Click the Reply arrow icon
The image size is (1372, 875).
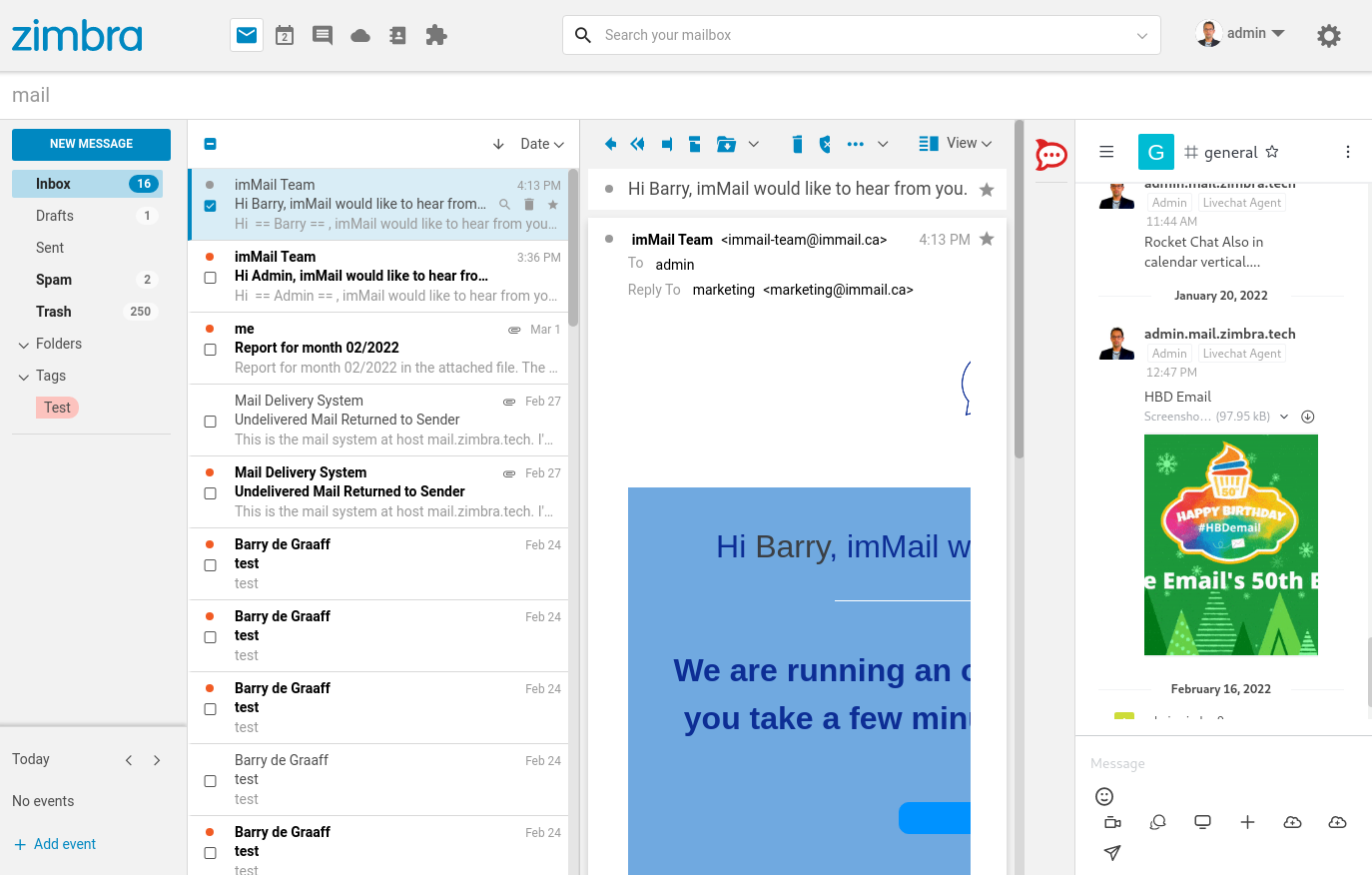point(610,144)
